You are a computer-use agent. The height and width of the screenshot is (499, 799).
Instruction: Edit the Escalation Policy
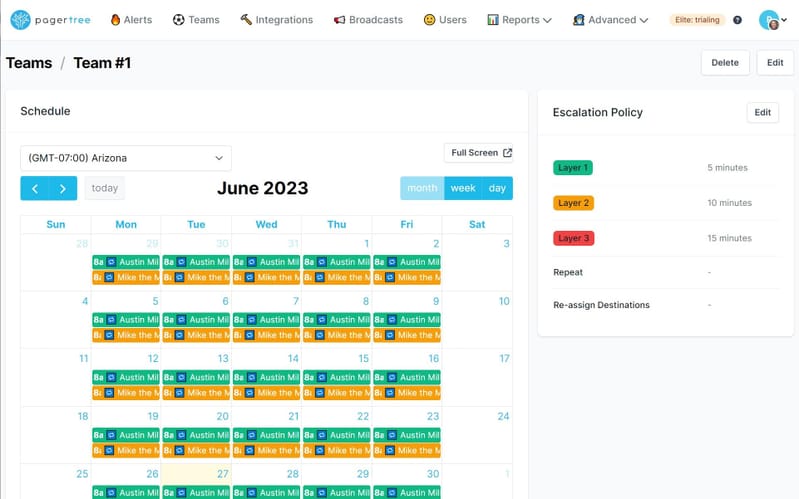coord(762,112)
